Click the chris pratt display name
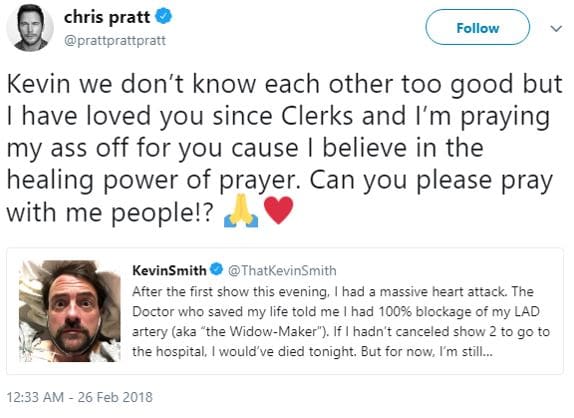This screenshot has height=418, width=574. pos(107,17)
